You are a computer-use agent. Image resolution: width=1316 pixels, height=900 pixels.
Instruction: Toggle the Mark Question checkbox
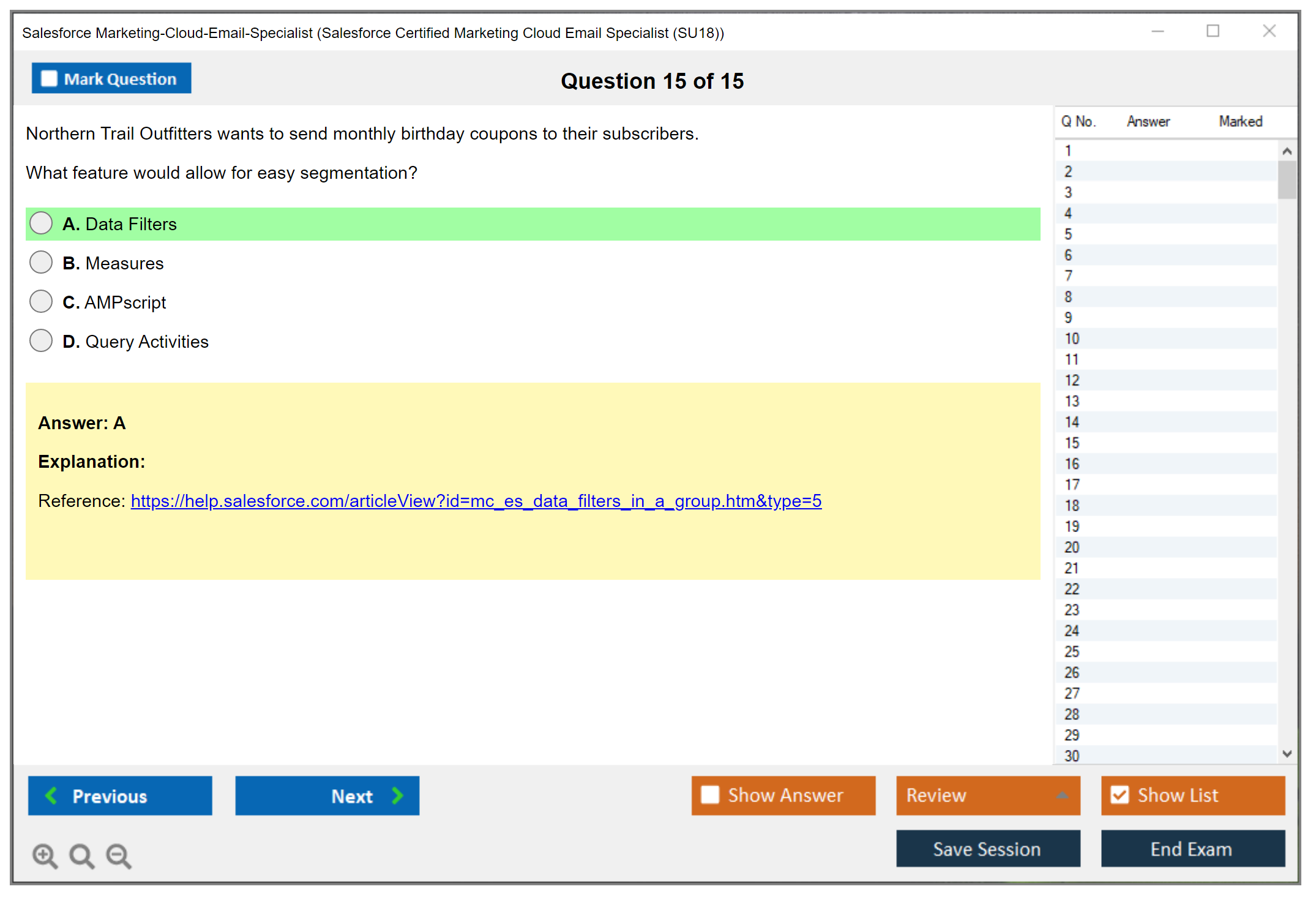[x=49, y=78]
